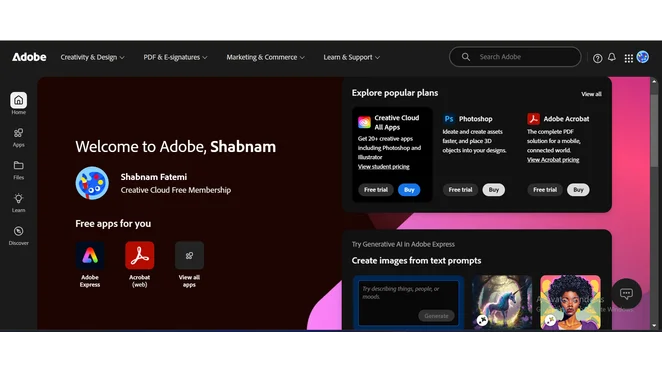The image size is (662, 372).
Task: Click the View all apps icon
Action: click(x=189, y=255)
